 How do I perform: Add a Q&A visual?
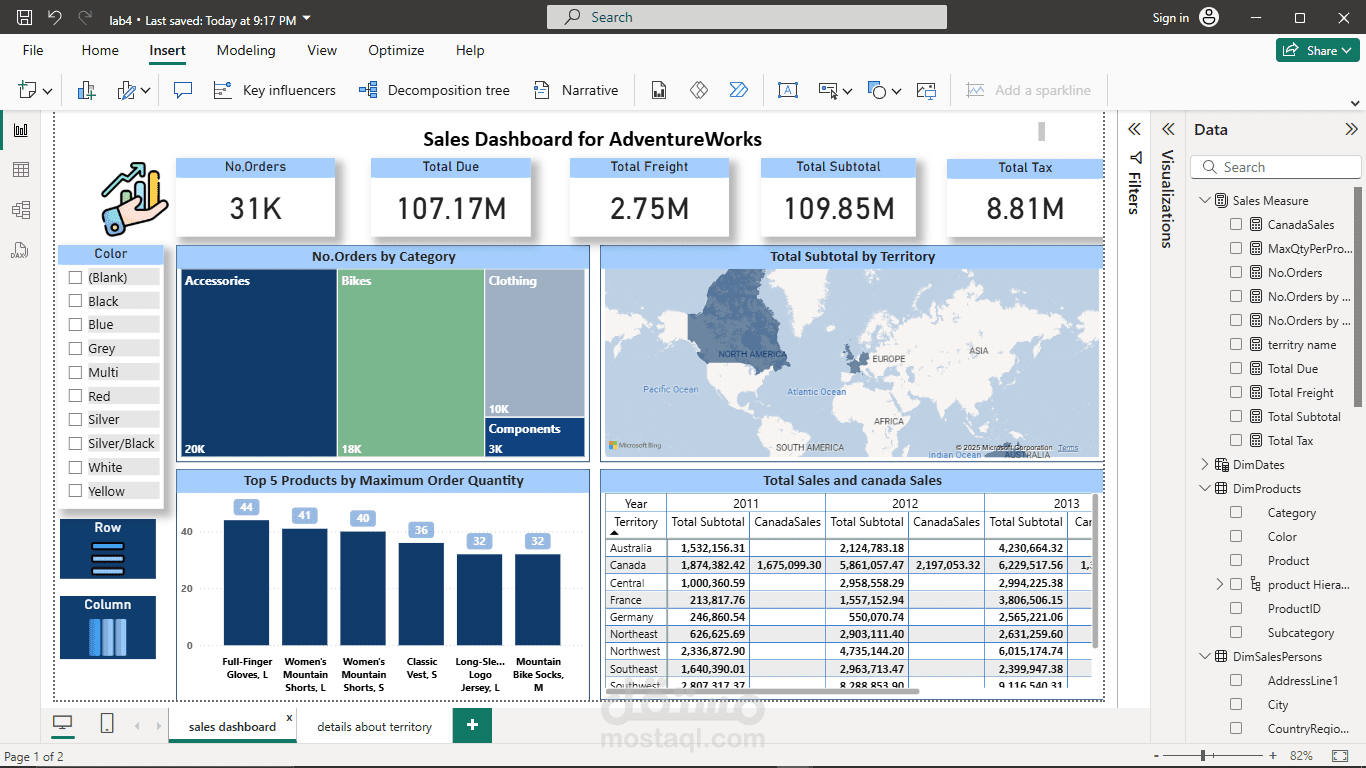click(182, 90)
